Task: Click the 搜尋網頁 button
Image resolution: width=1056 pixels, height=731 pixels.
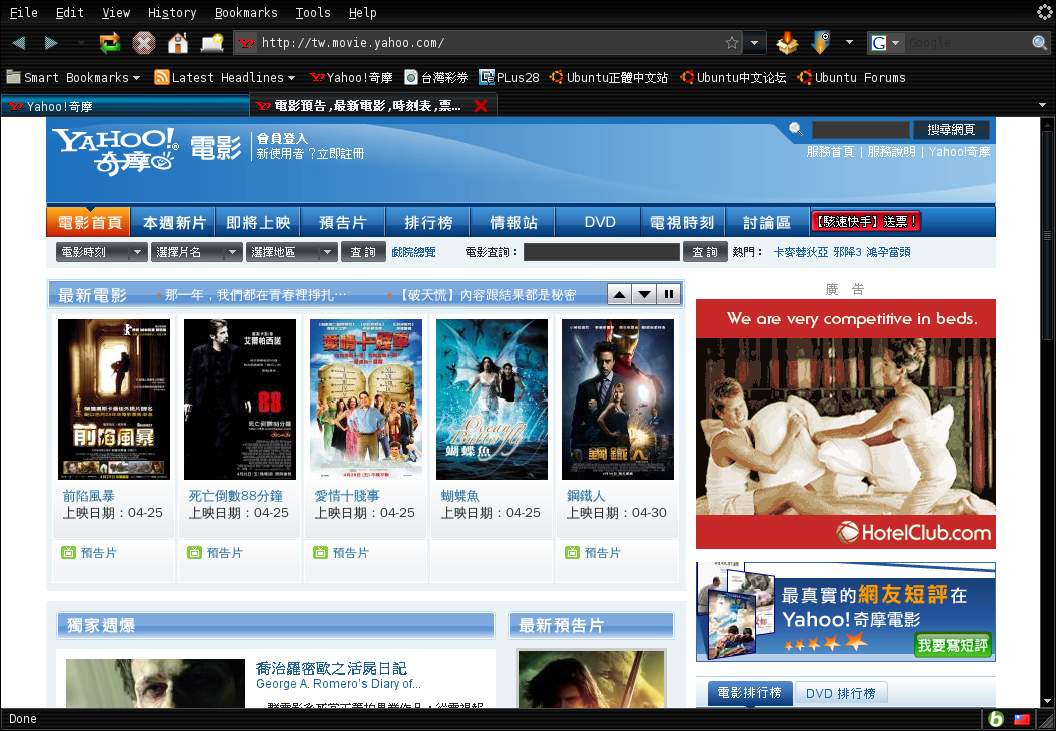Action: click(951, 129)
